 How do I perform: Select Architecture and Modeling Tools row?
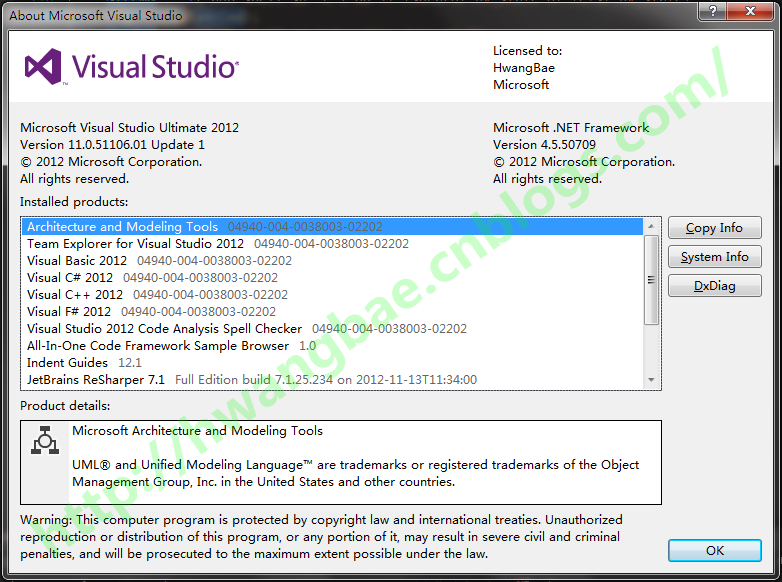tap(333, 226)
